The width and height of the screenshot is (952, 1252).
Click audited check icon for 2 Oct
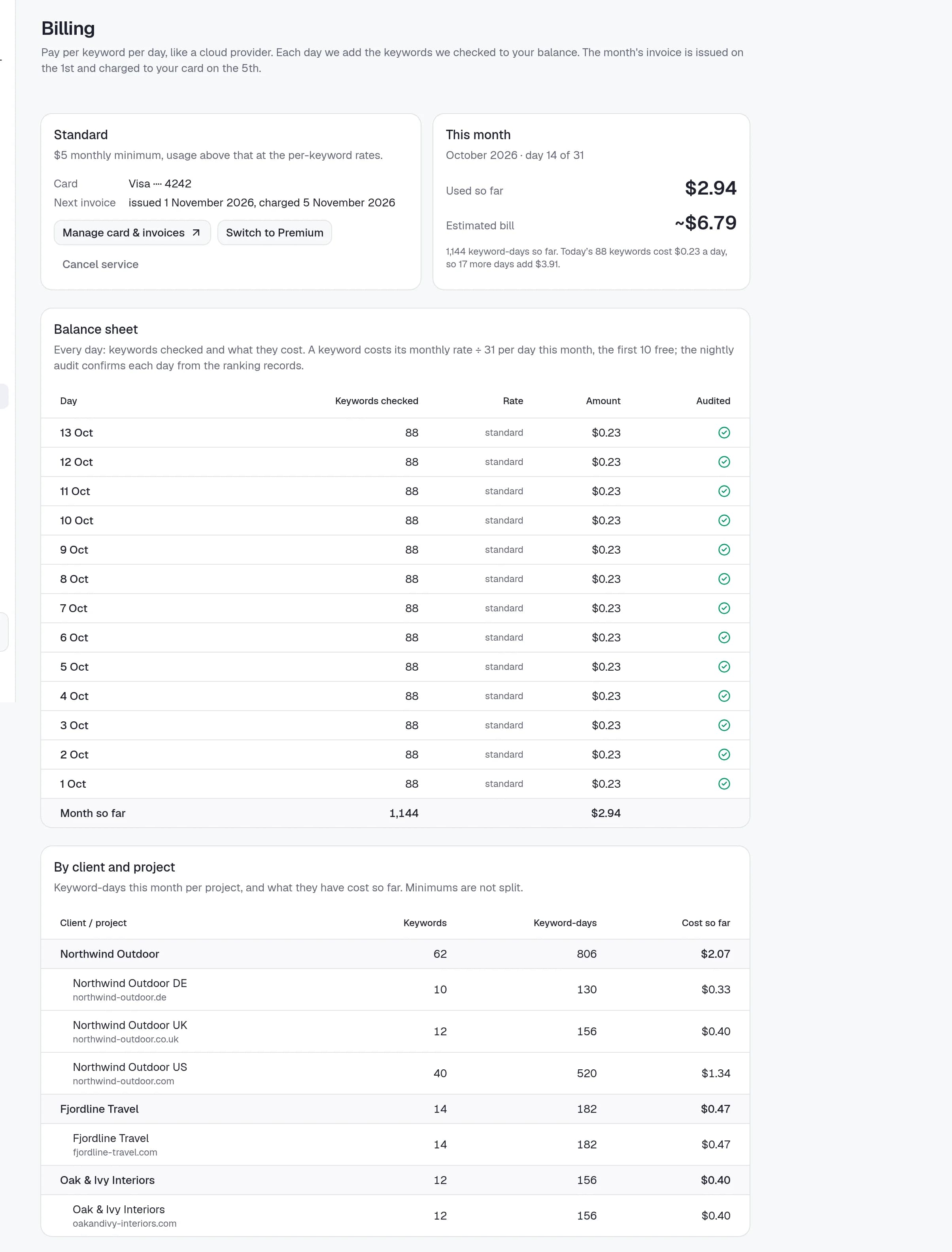pyautogui.click(x=723, y=755)
